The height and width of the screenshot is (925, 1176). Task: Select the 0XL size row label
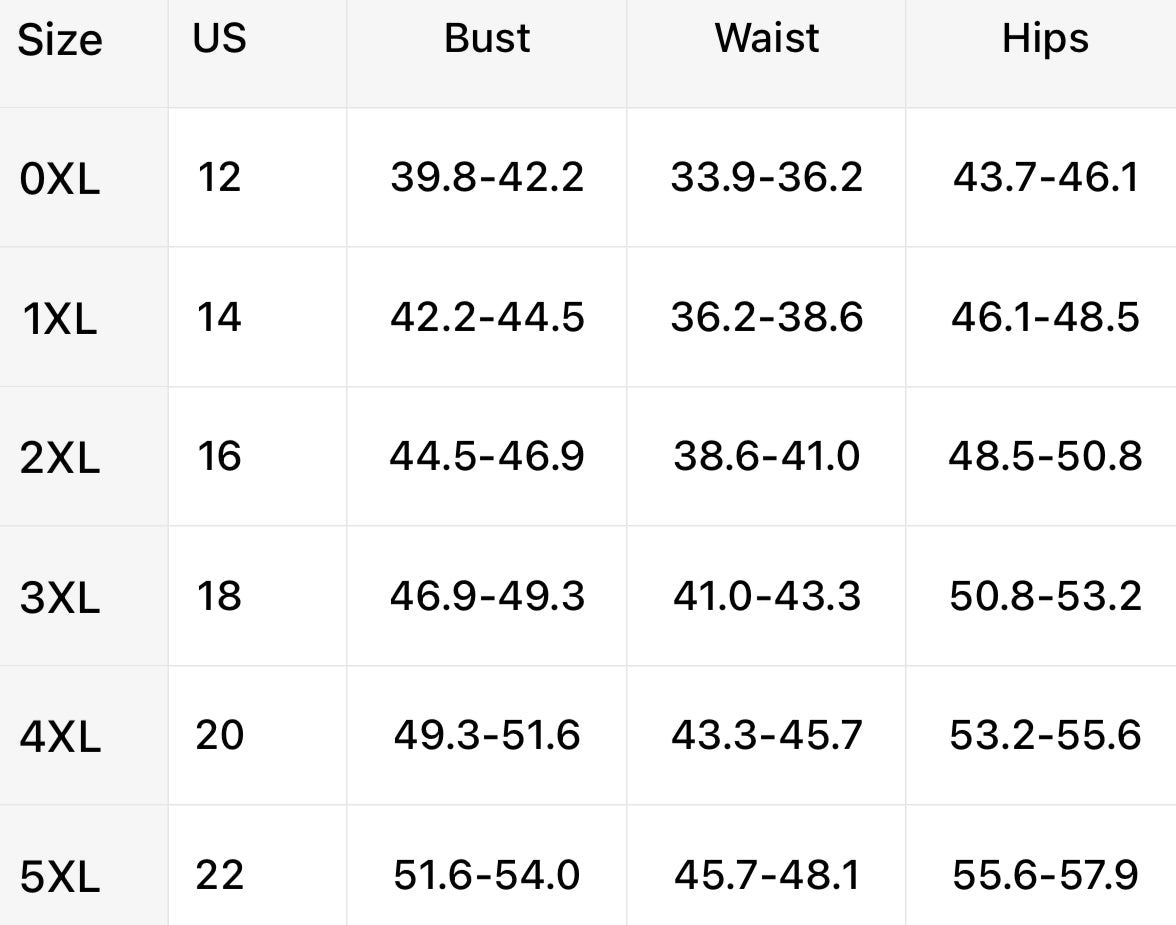pos(60,179)
